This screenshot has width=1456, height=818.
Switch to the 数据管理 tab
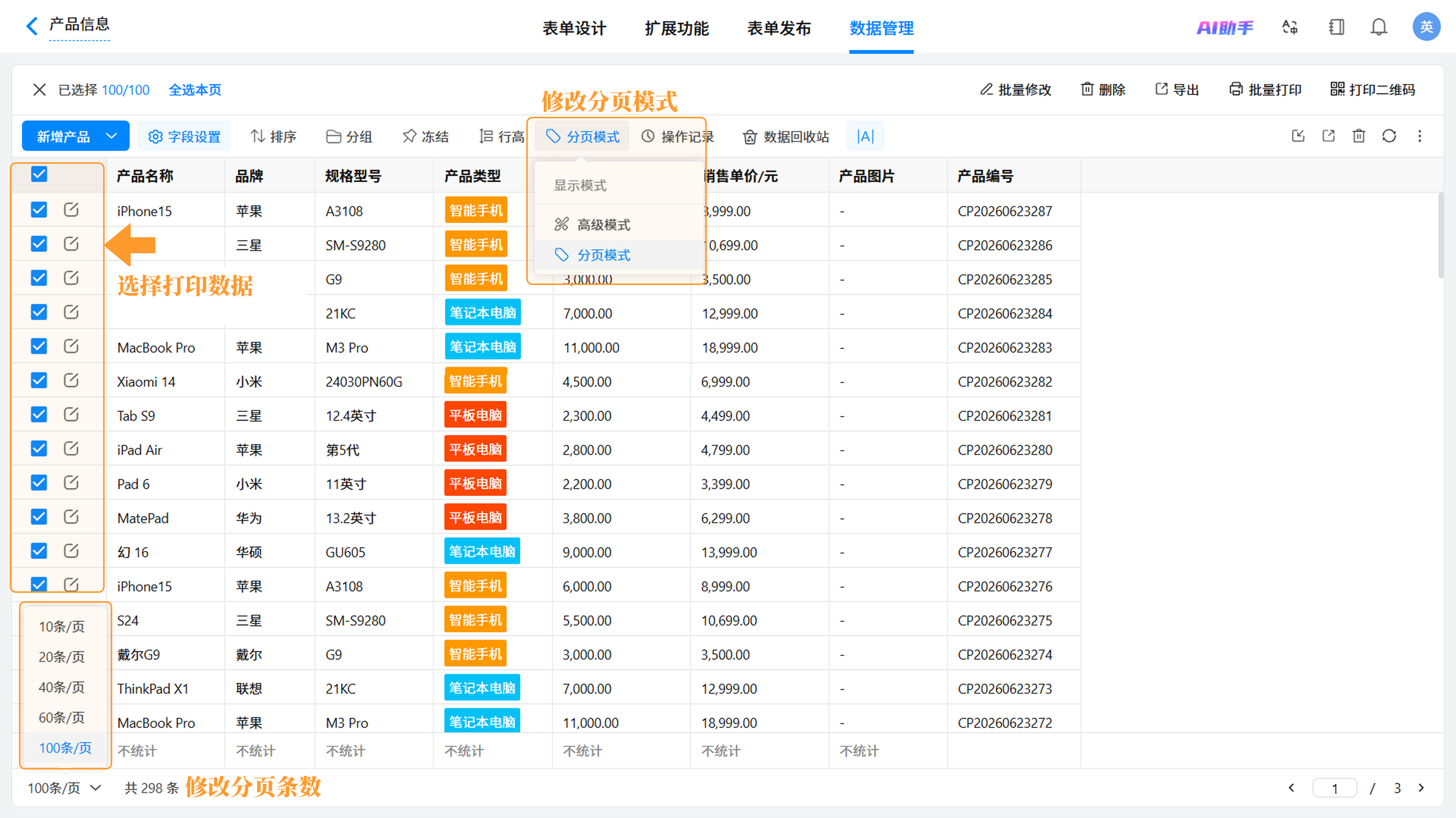(881, 28)
